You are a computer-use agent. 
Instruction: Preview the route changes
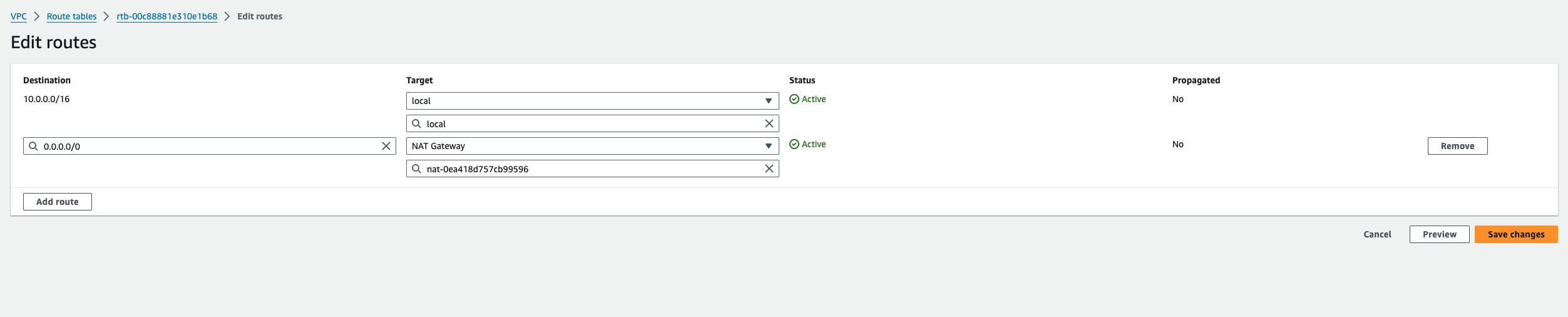click(x=1439, y=234)
